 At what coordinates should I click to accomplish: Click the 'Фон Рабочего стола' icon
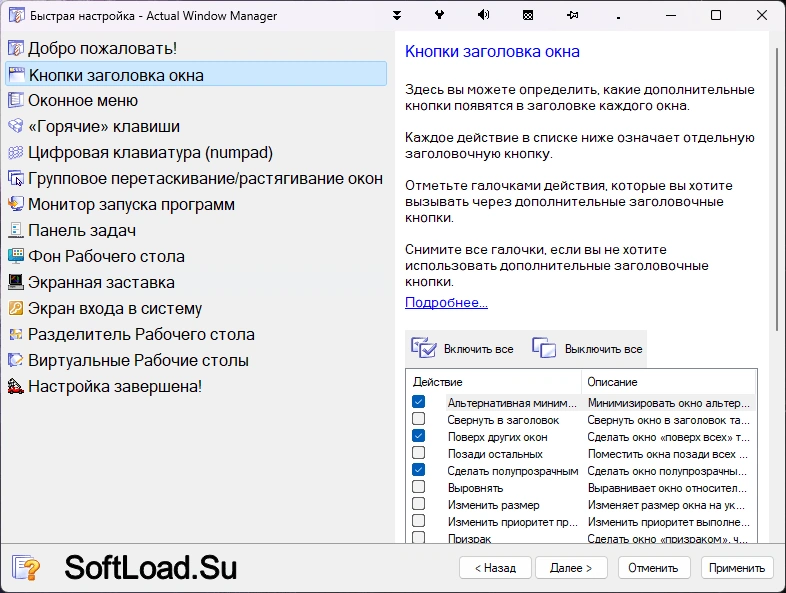point(16,256)
